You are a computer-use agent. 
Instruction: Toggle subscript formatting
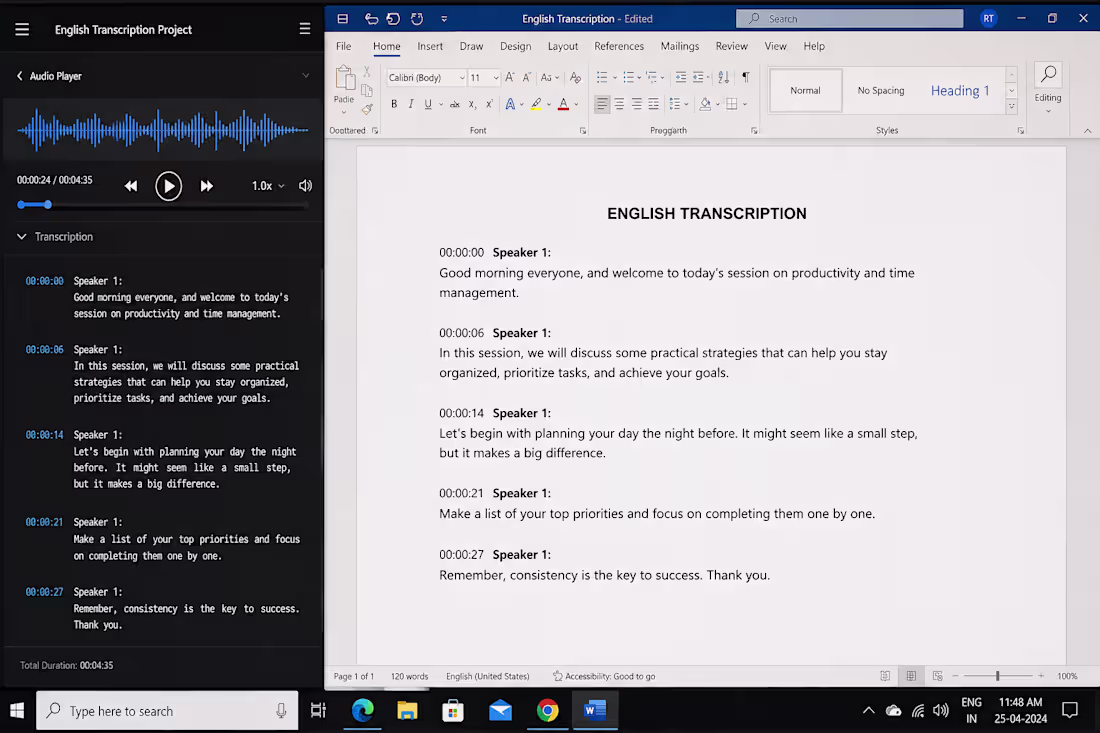472,105
